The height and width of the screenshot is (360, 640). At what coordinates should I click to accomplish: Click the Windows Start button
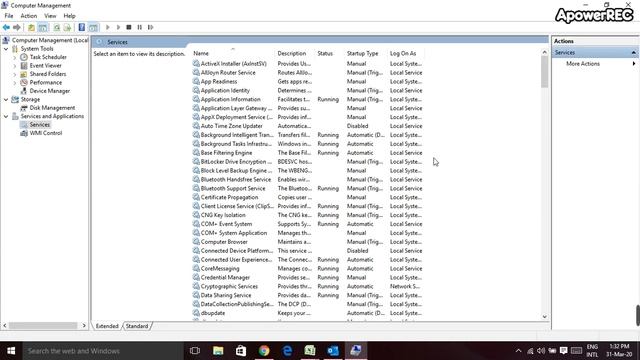(x=11, y=351)
